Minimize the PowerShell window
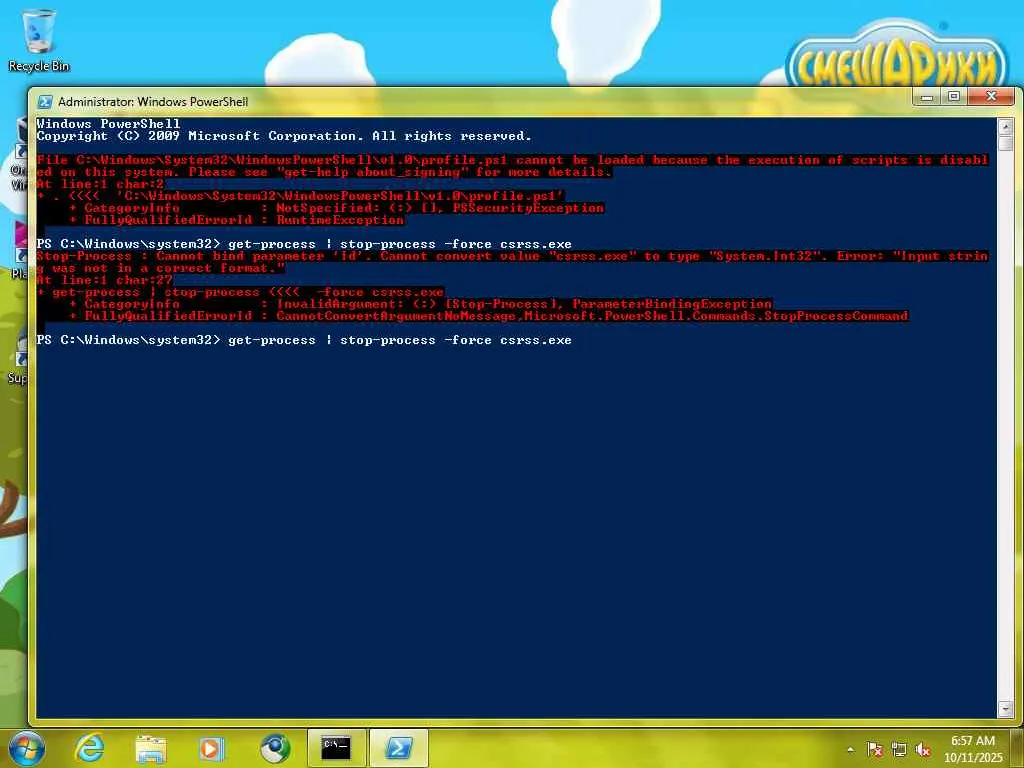This screenshot has height=768, width=1024. click(x=927, y=97)
